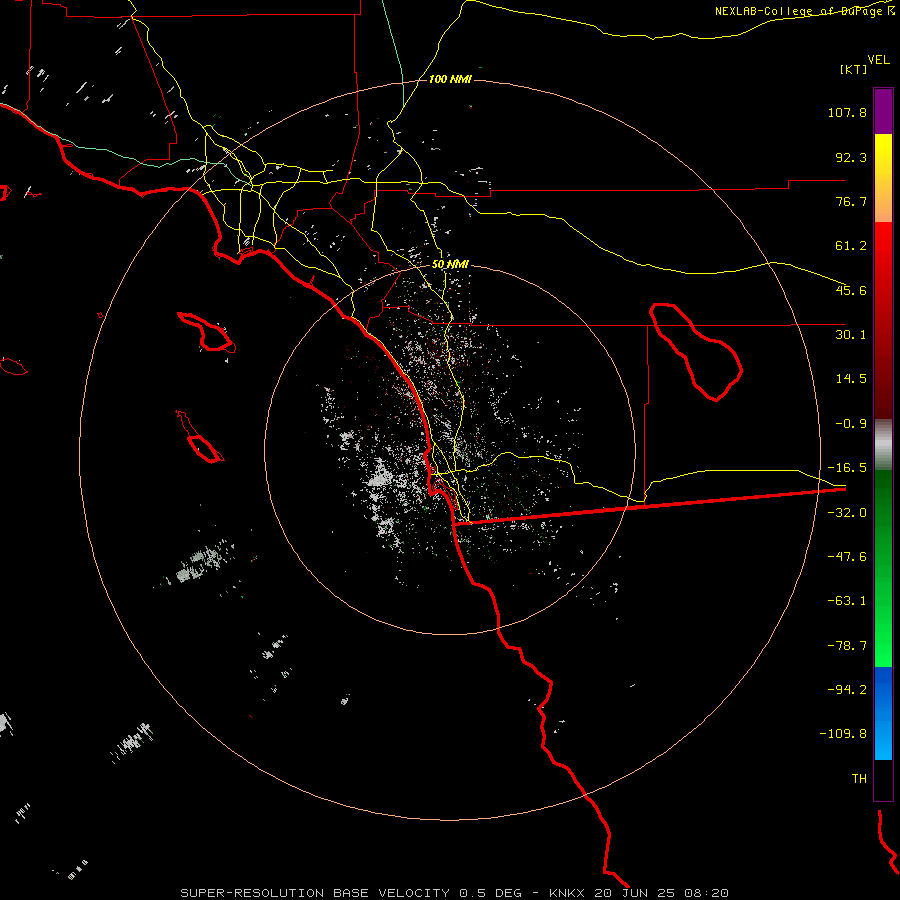Click the -63.1 scale value
The image size is (900, 900).
[x=847, y=601]
